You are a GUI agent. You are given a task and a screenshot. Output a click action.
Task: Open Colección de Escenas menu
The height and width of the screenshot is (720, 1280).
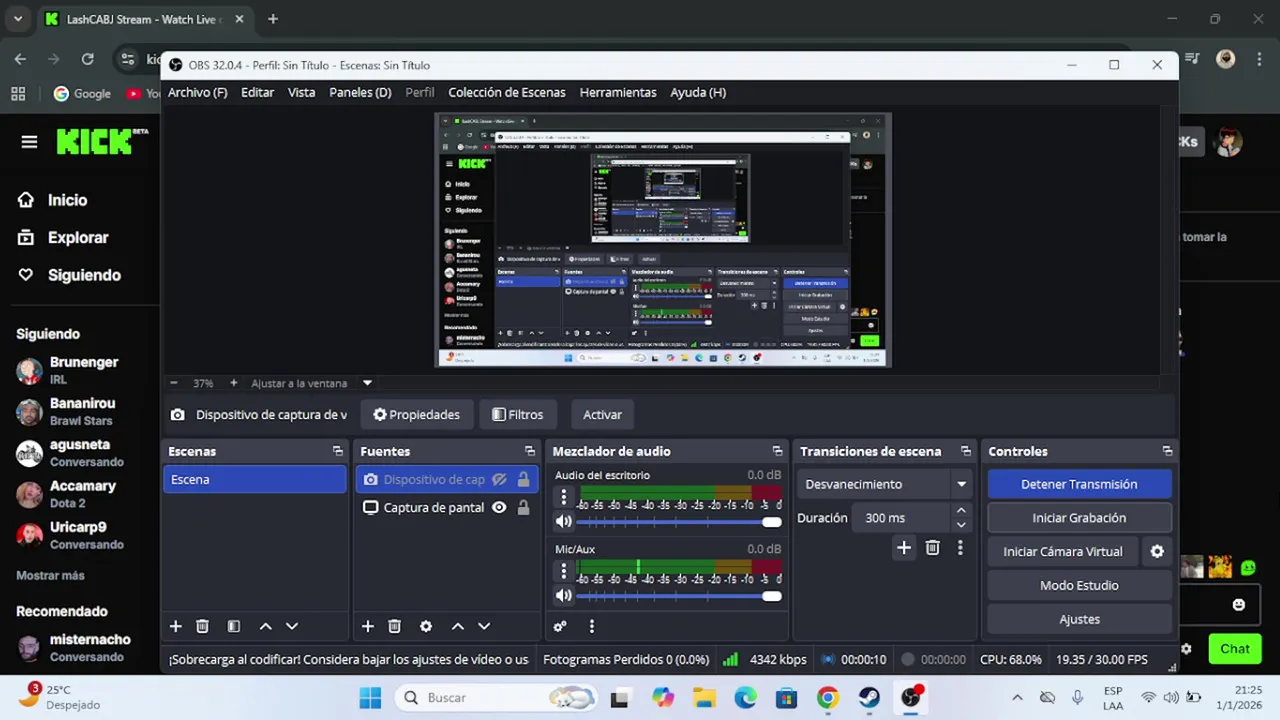(507, 92)
